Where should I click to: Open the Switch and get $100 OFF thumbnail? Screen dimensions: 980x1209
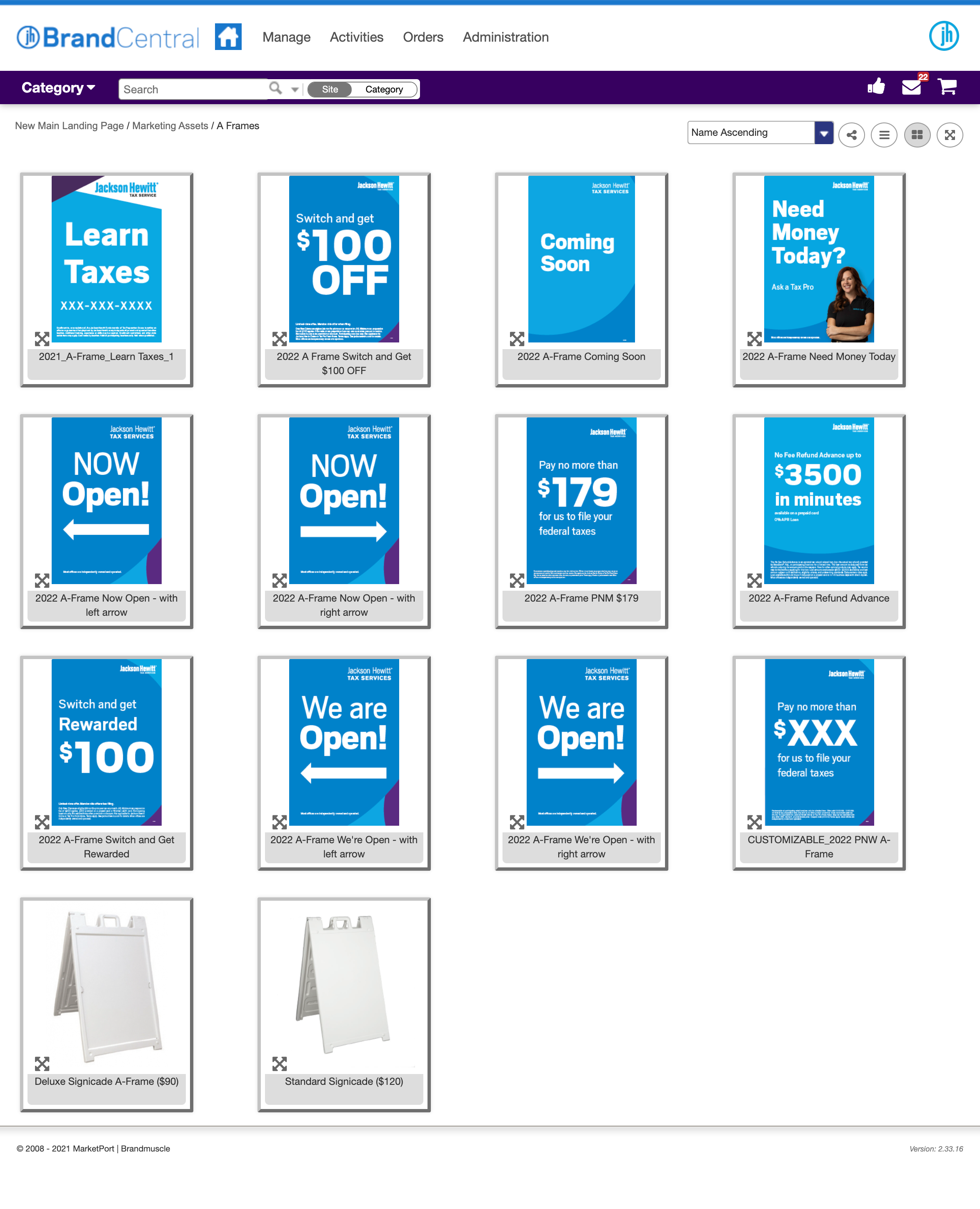pyautogui.click(x=344, y=259)
